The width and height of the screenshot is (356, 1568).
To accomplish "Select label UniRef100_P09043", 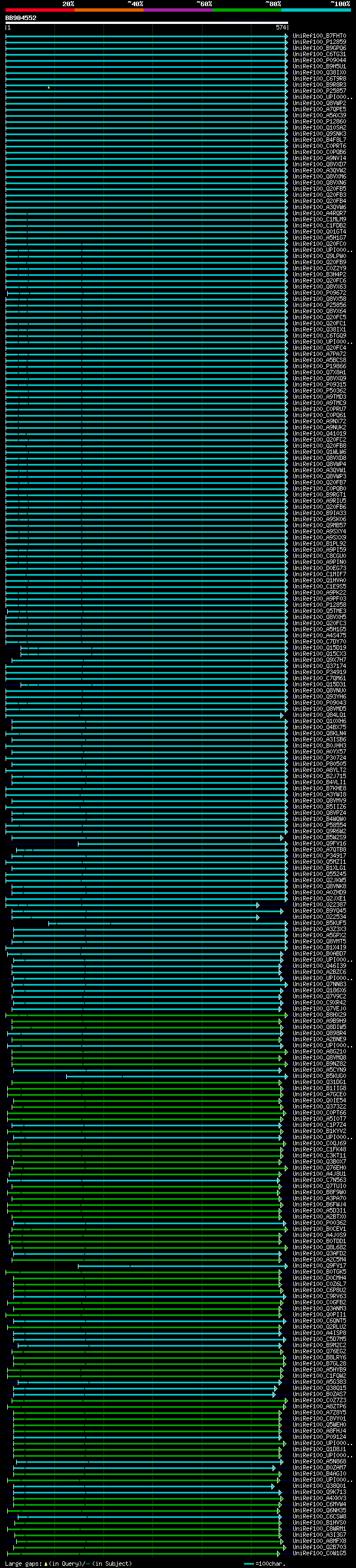I will (319, 703).
